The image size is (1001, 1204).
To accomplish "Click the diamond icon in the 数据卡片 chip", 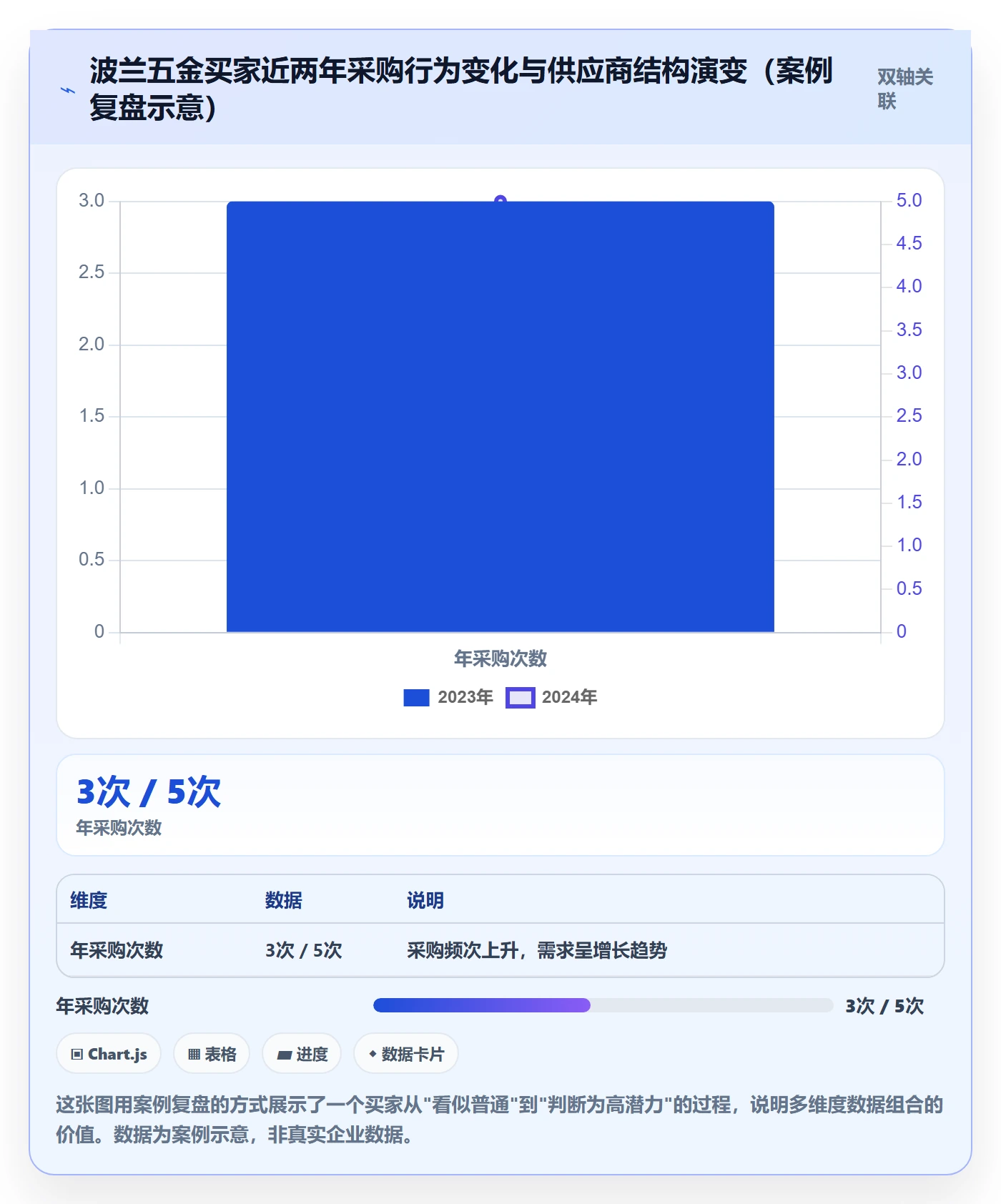I will pos(373,1054).
